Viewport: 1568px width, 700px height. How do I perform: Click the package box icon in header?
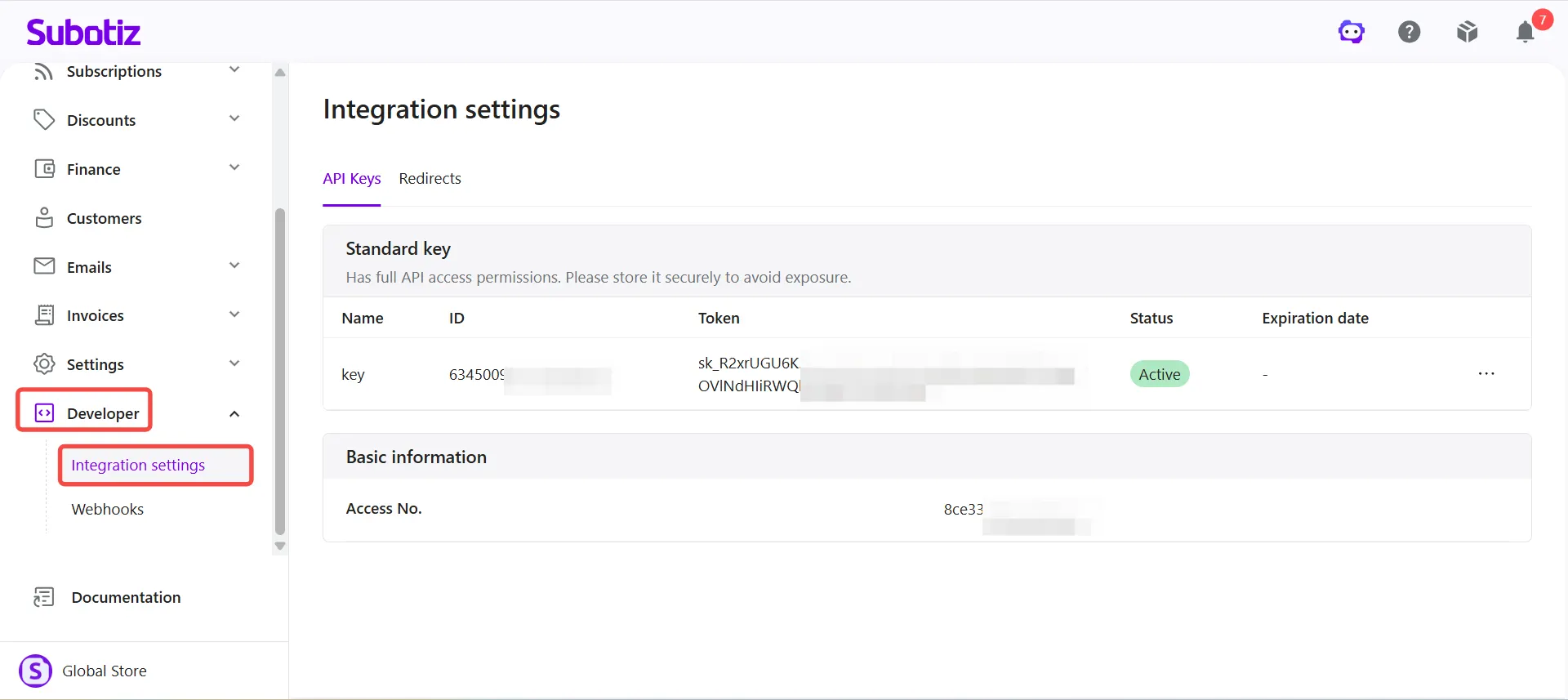(1468, 32)
